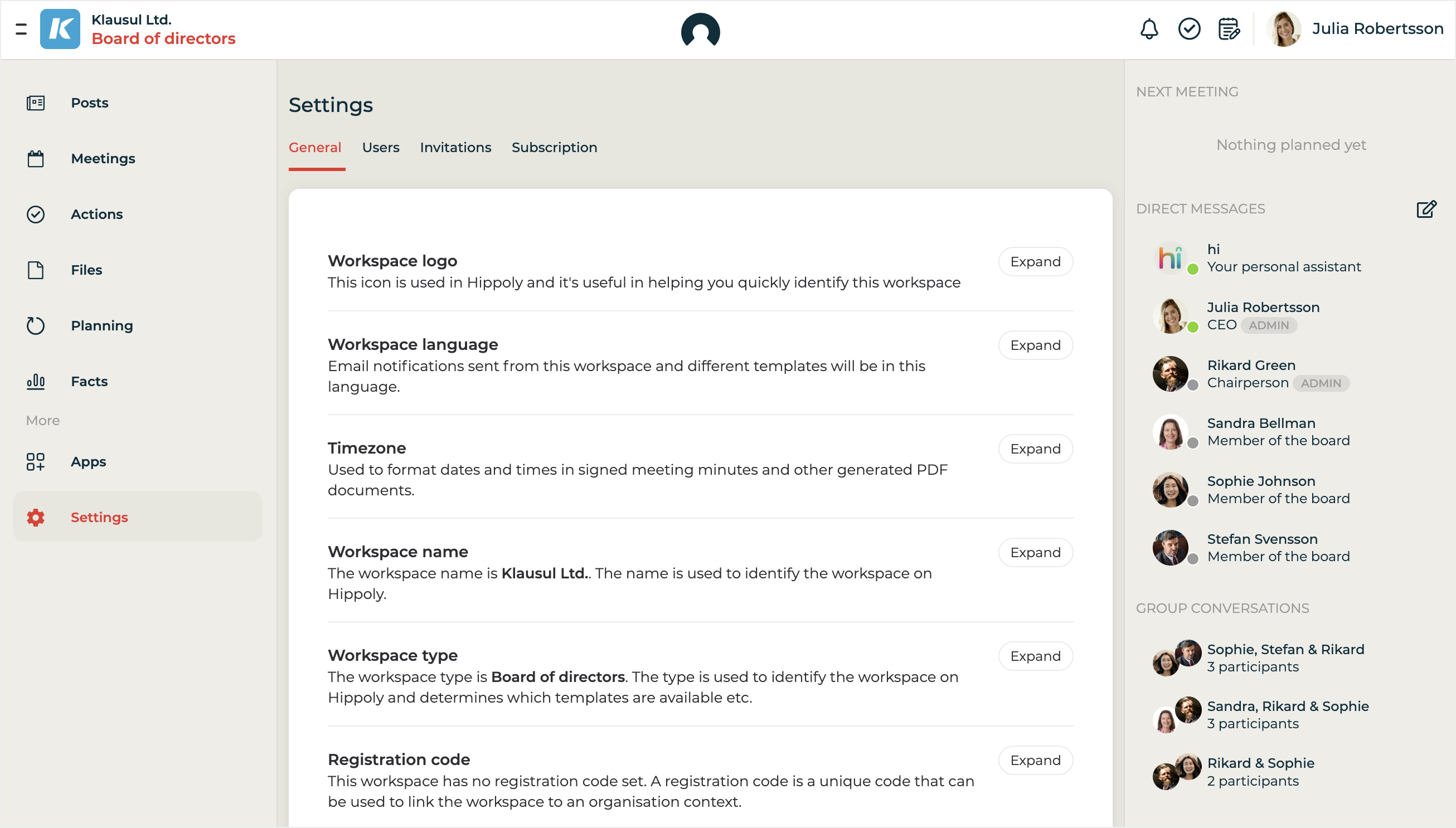Click Julia Robertsson profile avatar in header
1456x828 pixels.
tap(1284, 29)
